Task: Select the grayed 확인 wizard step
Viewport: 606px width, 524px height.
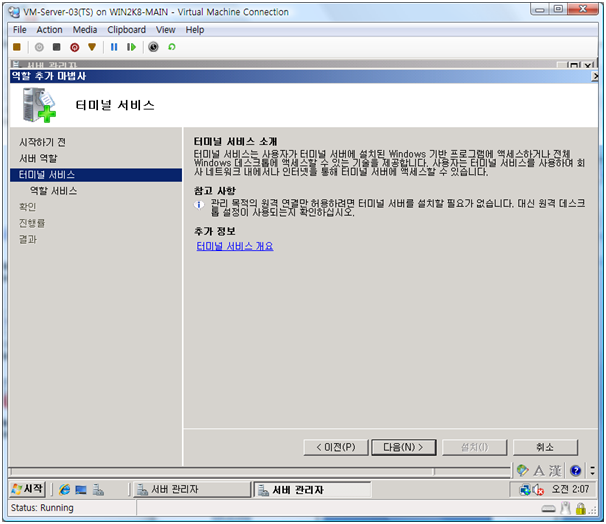Action: pyautogui.click(x=27, y=207)
